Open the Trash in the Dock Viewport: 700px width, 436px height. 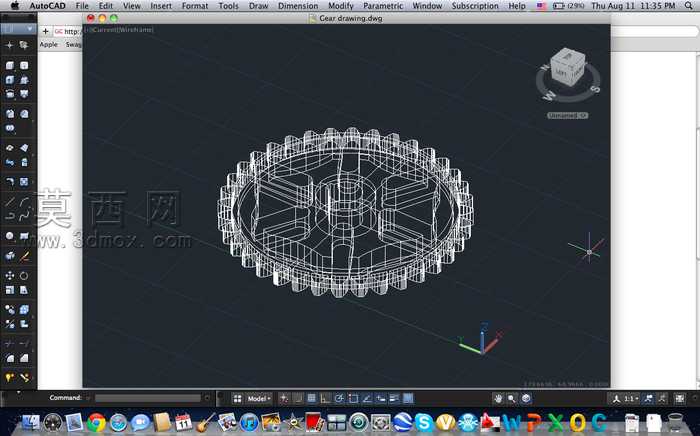click(x=675, y=422)
